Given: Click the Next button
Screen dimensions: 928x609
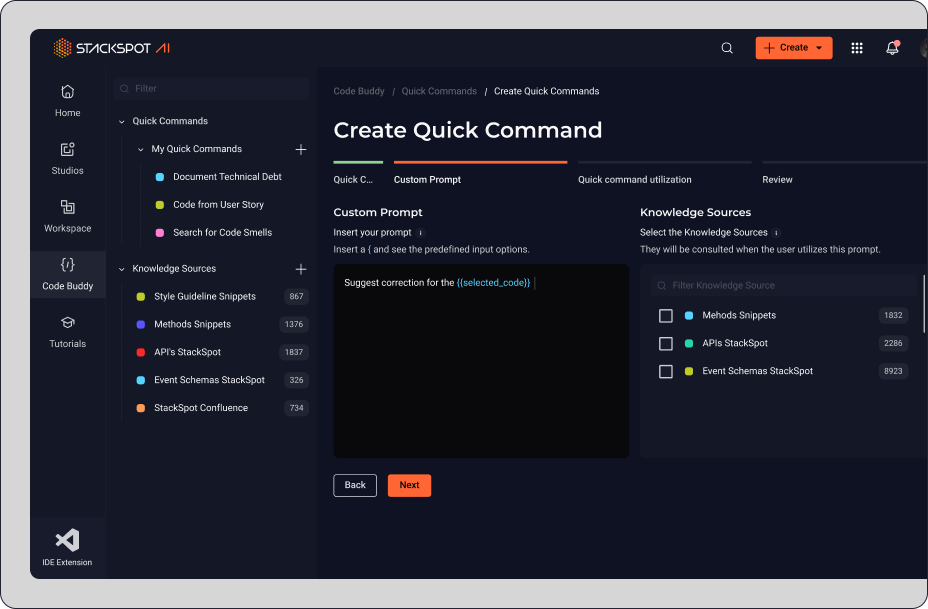Looking at the screenshot, I should click(x=409, y=485).
